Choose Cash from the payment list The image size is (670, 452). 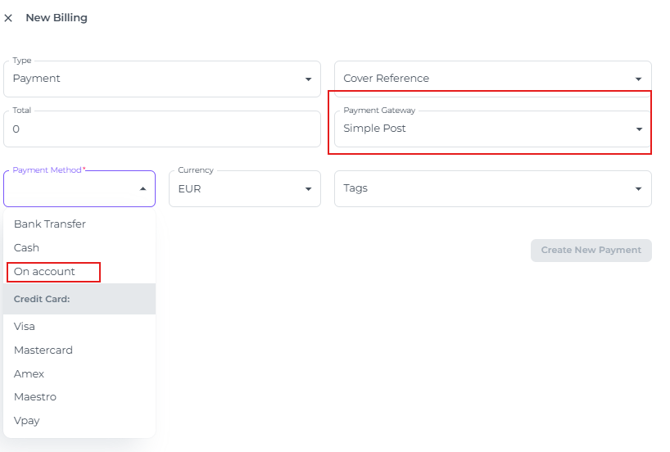coord(27,248)
